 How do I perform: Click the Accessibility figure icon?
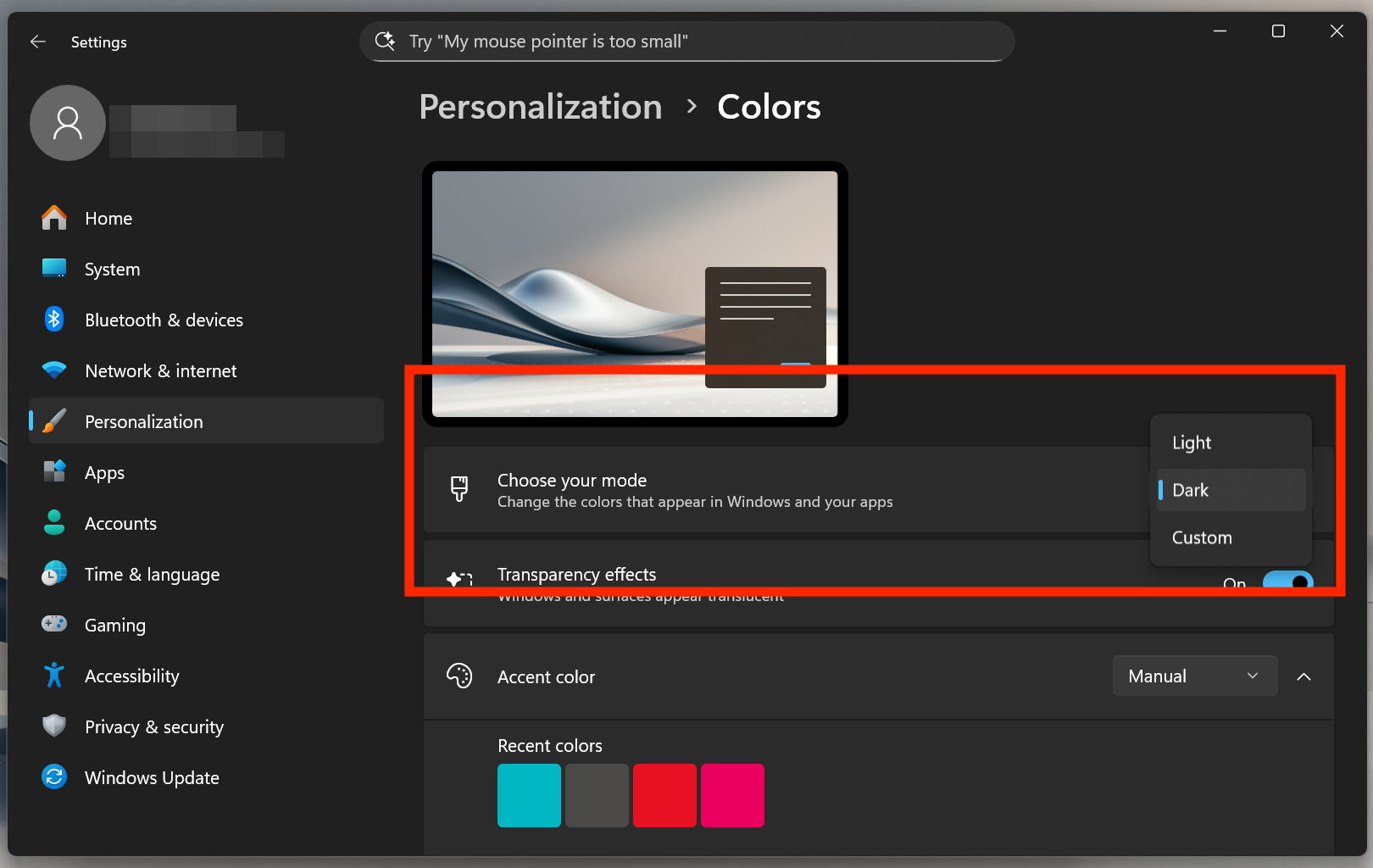point(54,676)
